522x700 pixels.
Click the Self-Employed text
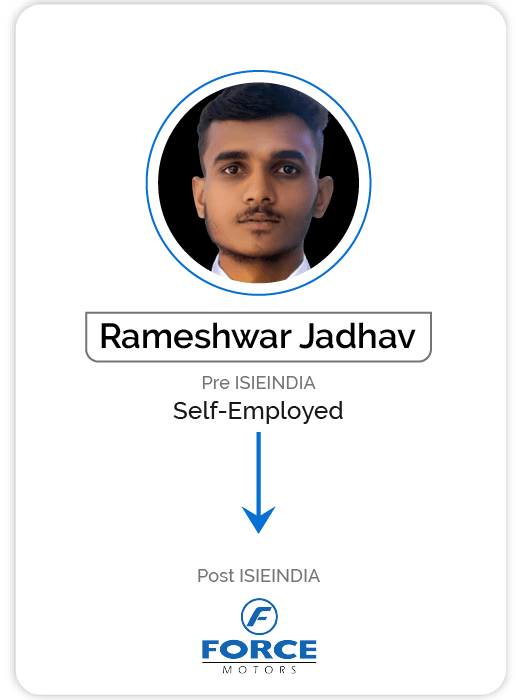click(x=258, y=411)
